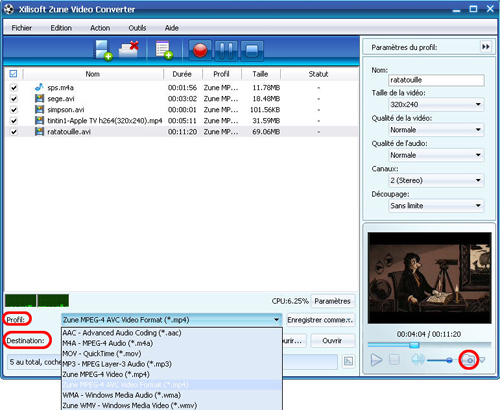Image resolution: width=500 pixels, height=410 pixels.
Task: Sort by the Statut column header
Action: coord(319,74)
